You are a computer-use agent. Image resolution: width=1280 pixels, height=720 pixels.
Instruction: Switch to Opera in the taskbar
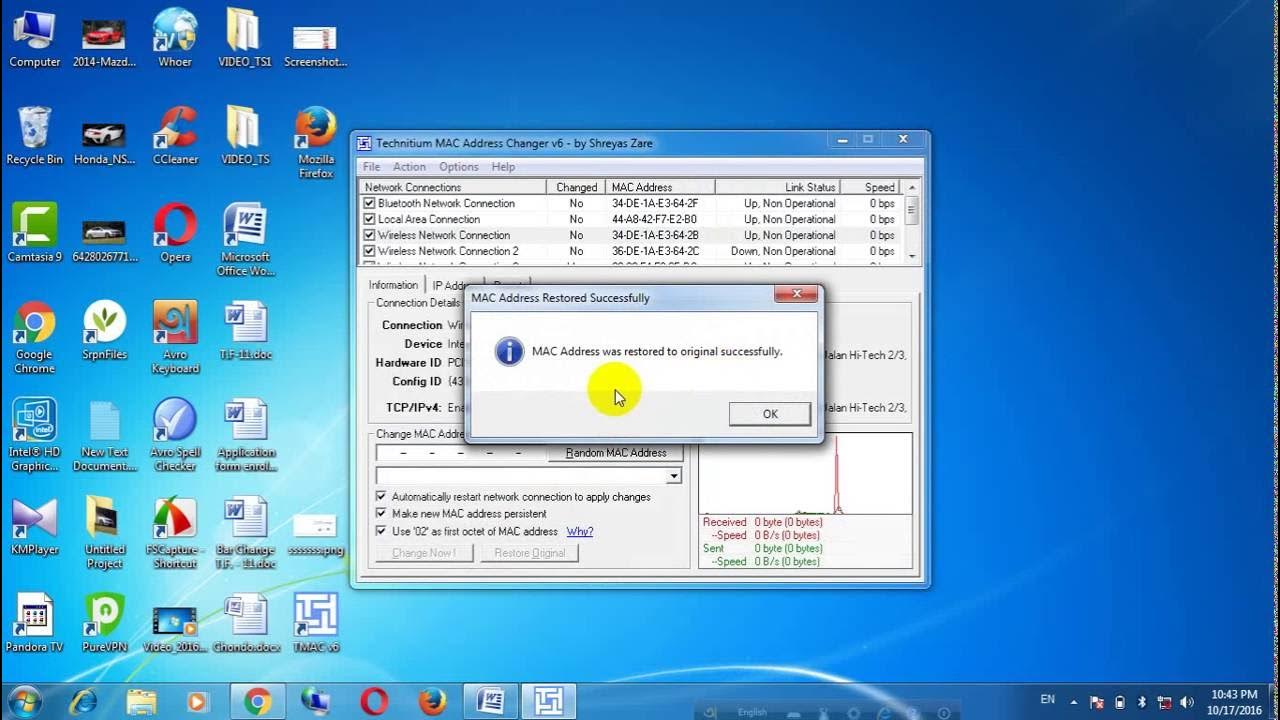click(x=374, y=702)
